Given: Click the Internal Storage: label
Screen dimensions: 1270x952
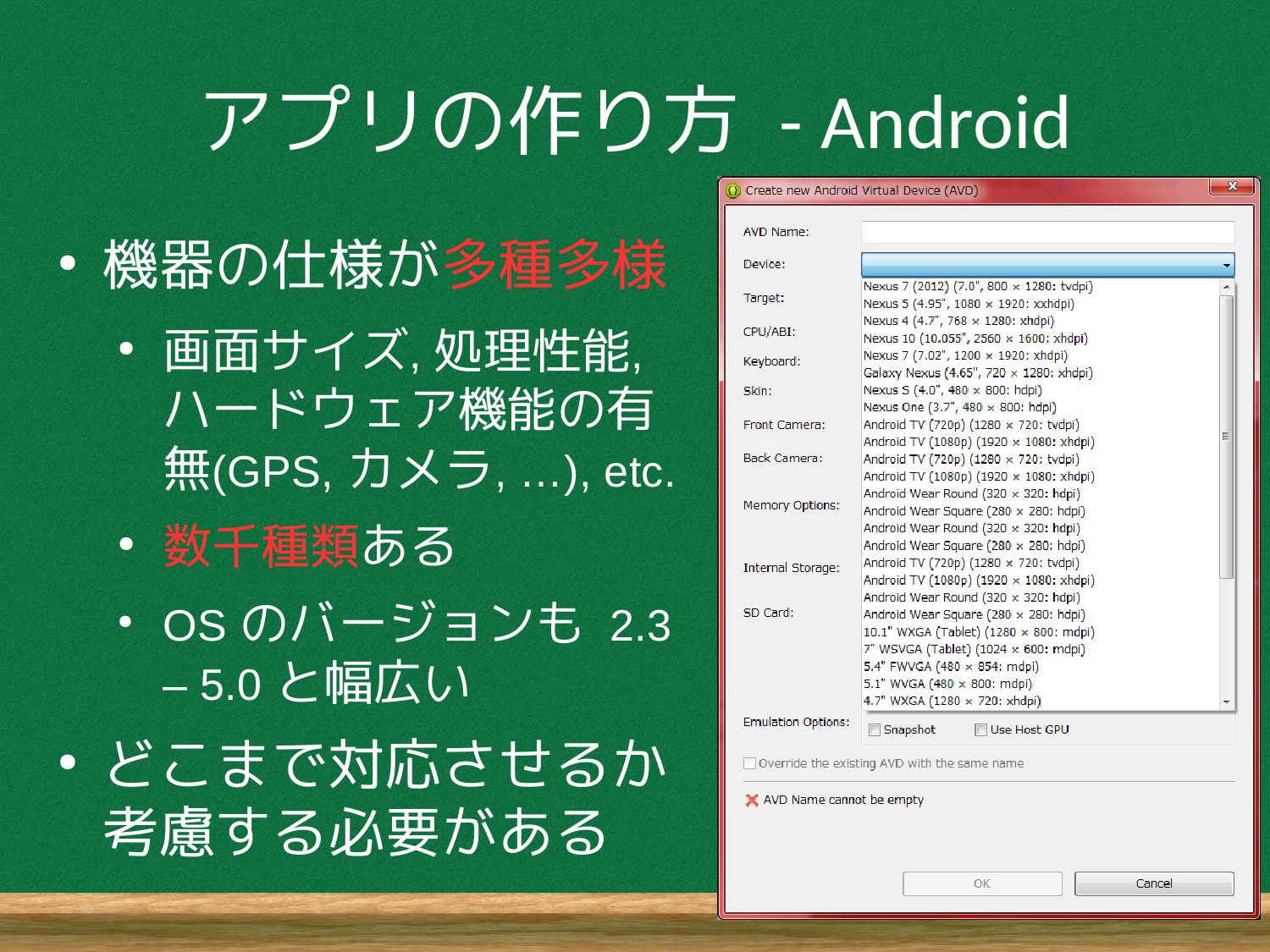Looking at the screenshot, I should point(791,568).
